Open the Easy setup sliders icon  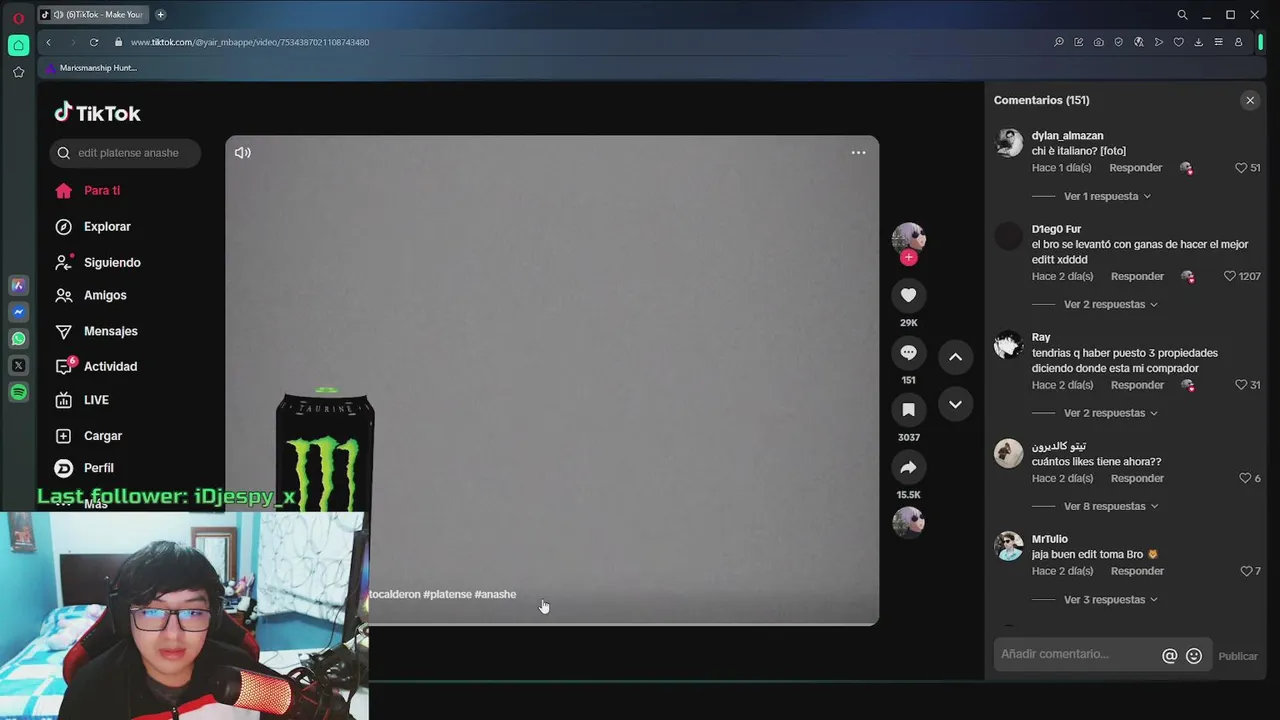pyautogui.click(x=1219, y=42)
